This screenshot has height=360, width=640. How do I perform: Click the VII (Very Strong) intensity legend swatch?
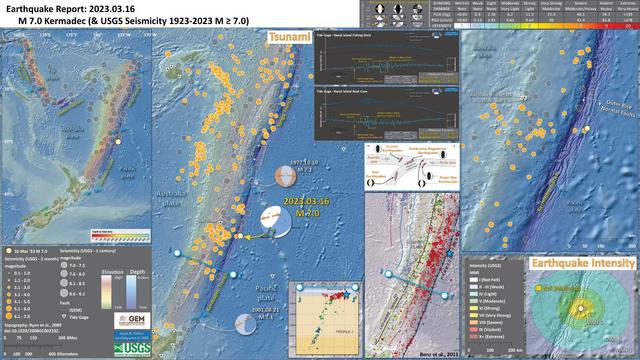[473, 315]
